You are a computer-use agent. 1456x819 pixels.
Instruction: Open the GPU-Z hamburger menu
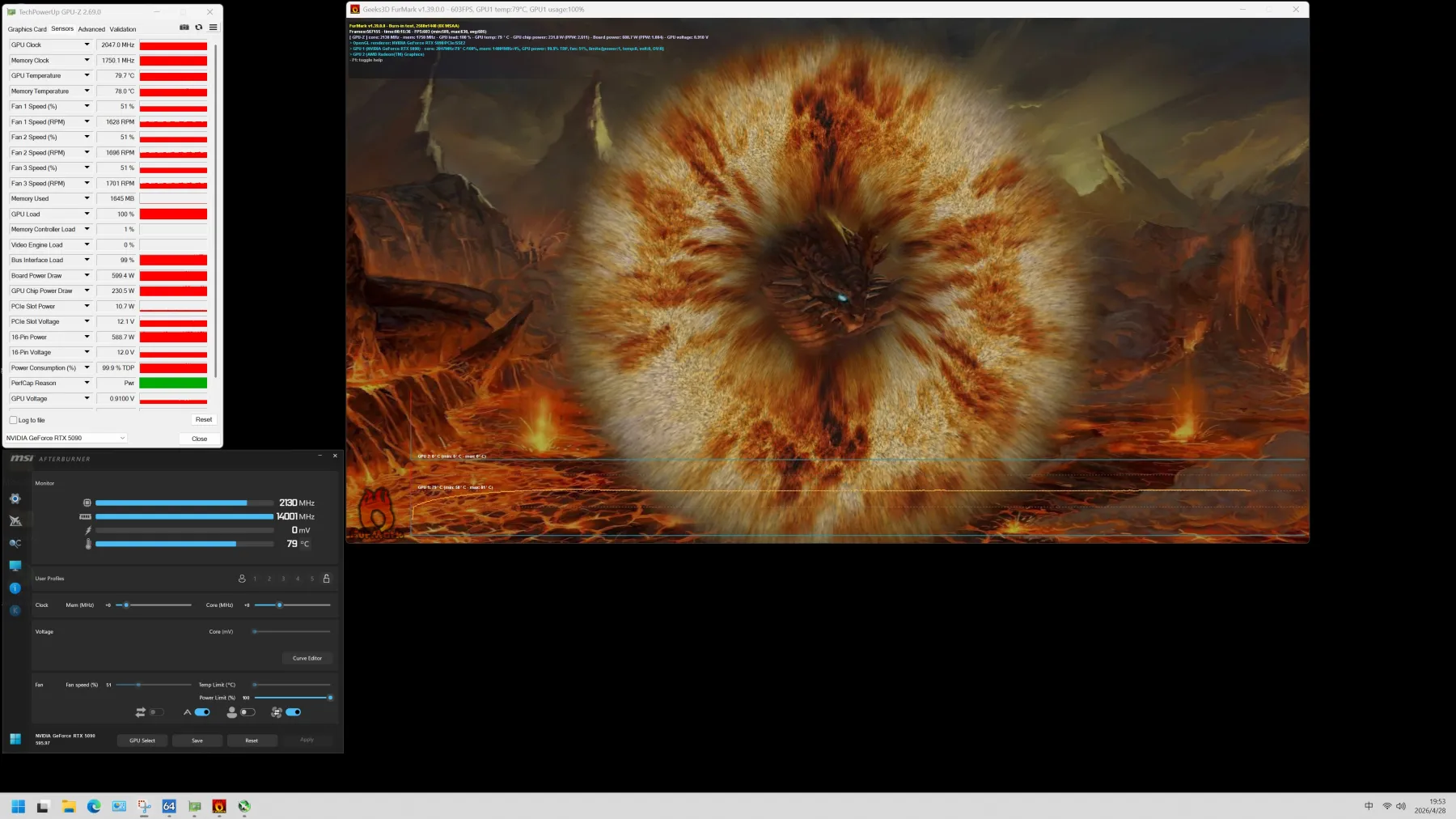214,28
